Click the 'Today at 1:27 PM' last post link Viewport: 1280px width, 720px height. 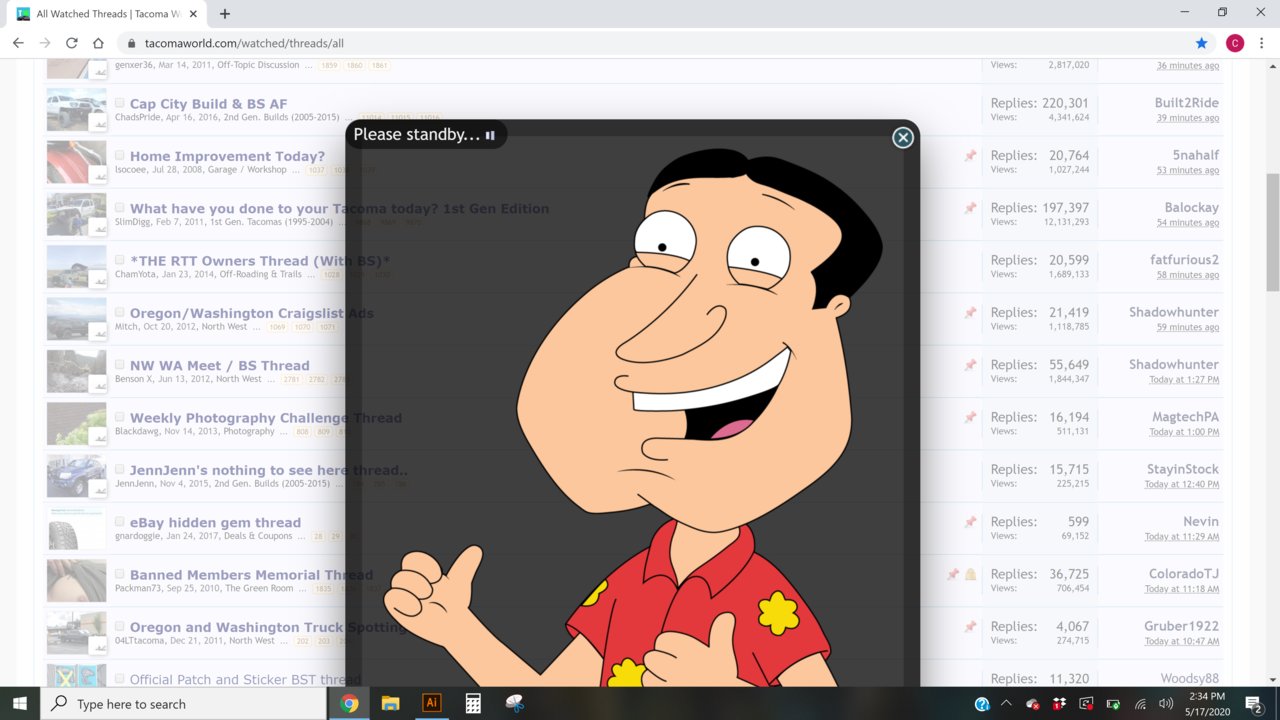click(1184, 380)
